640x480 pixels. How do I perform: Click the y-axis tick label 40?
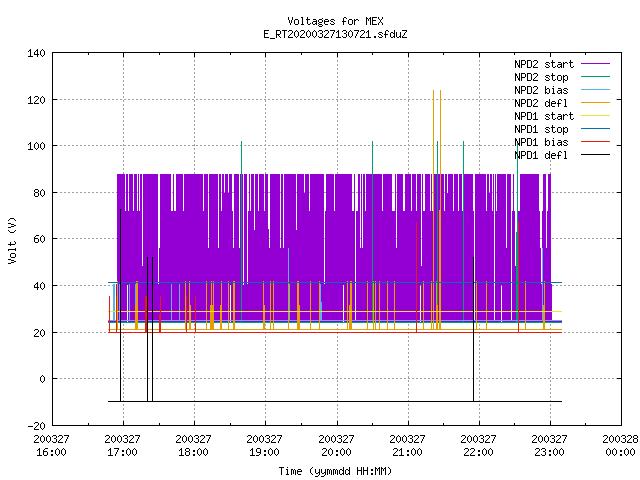coord(40,286)
